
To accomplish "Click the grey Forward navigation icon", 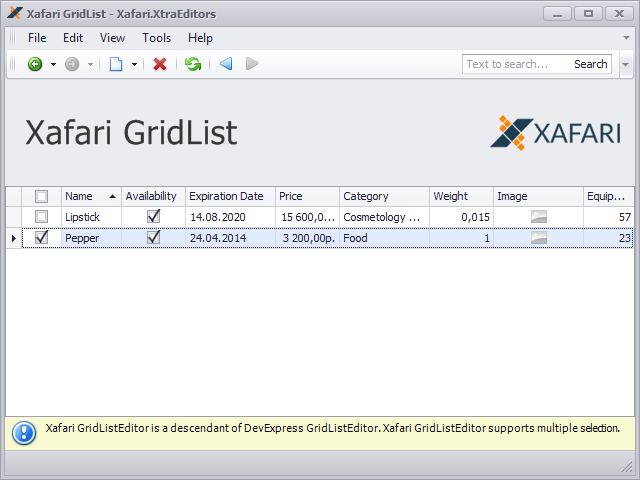I will (72, 64).
